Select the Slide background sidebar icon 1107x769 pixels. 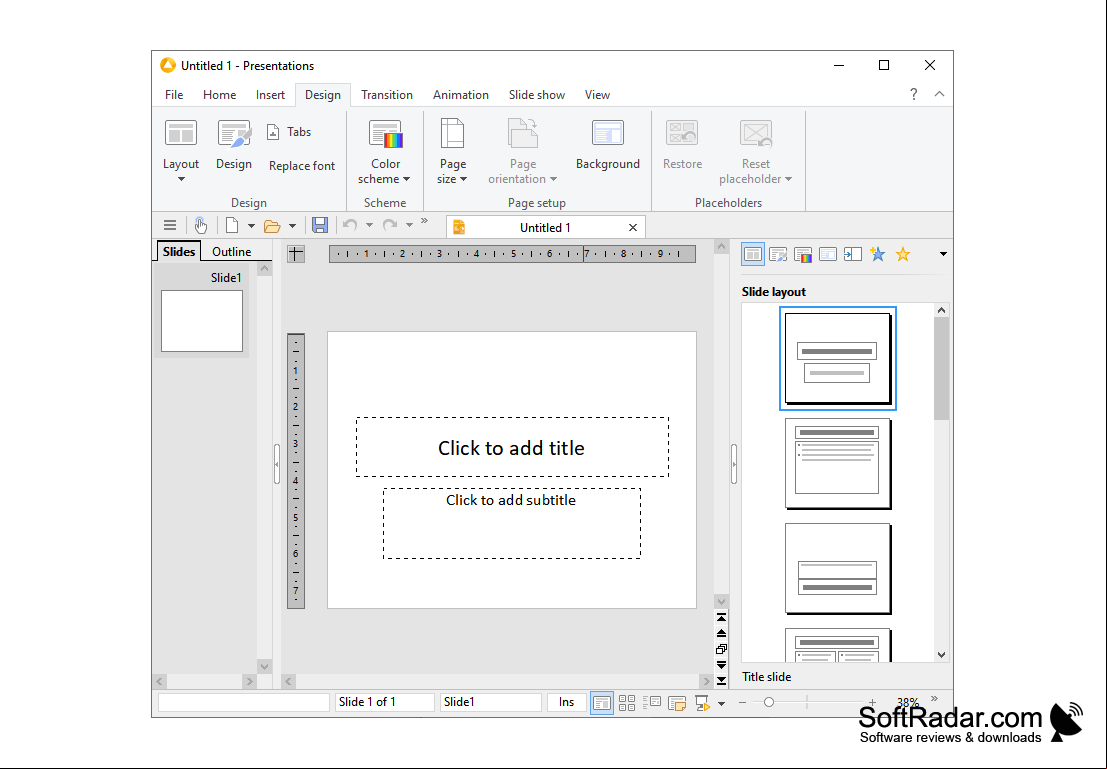click(x=827, y=254)
